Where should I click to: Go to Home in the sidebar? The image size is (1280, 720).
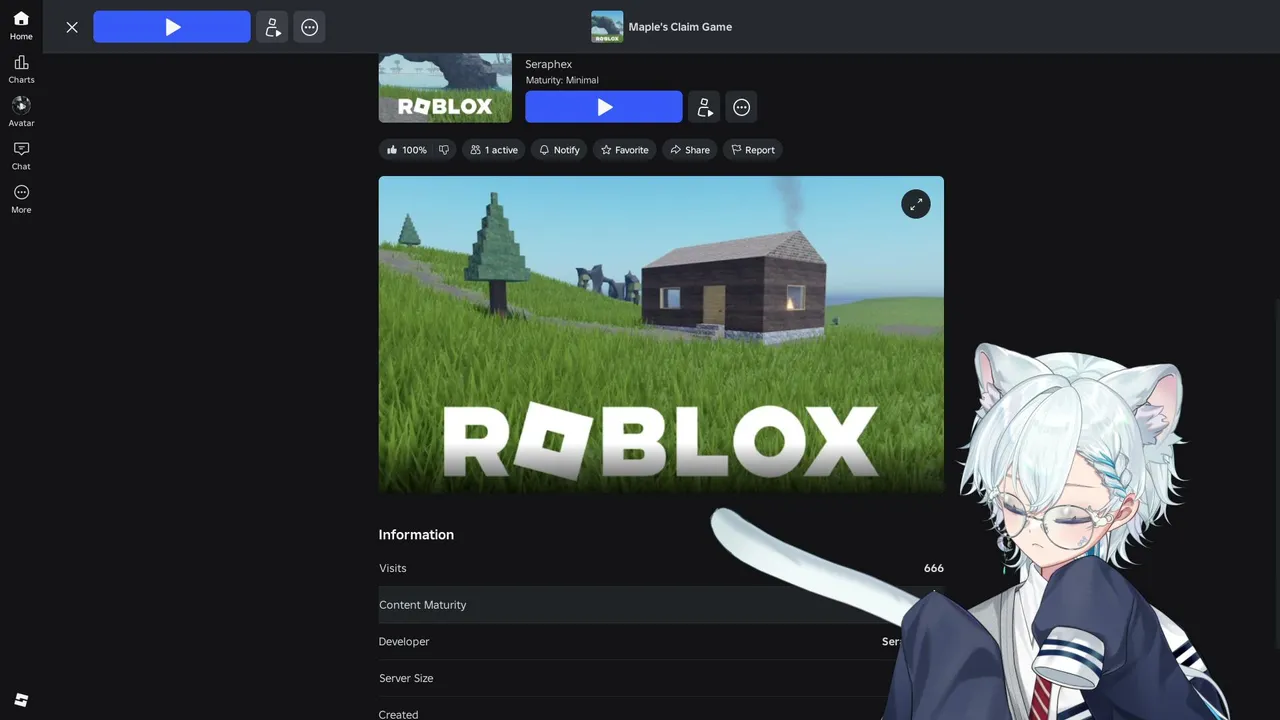[x=21, y=26]
